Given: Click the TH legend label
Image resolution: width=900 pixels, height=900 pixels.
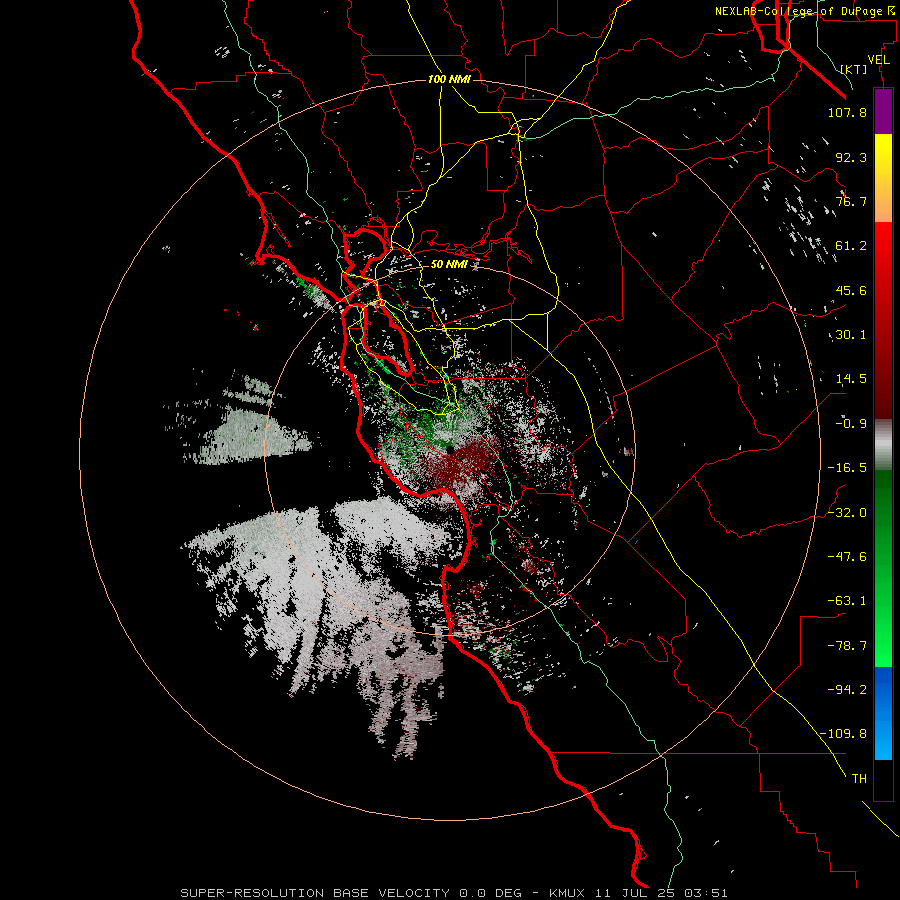Looking at the screenshot, I should point(859,778).
